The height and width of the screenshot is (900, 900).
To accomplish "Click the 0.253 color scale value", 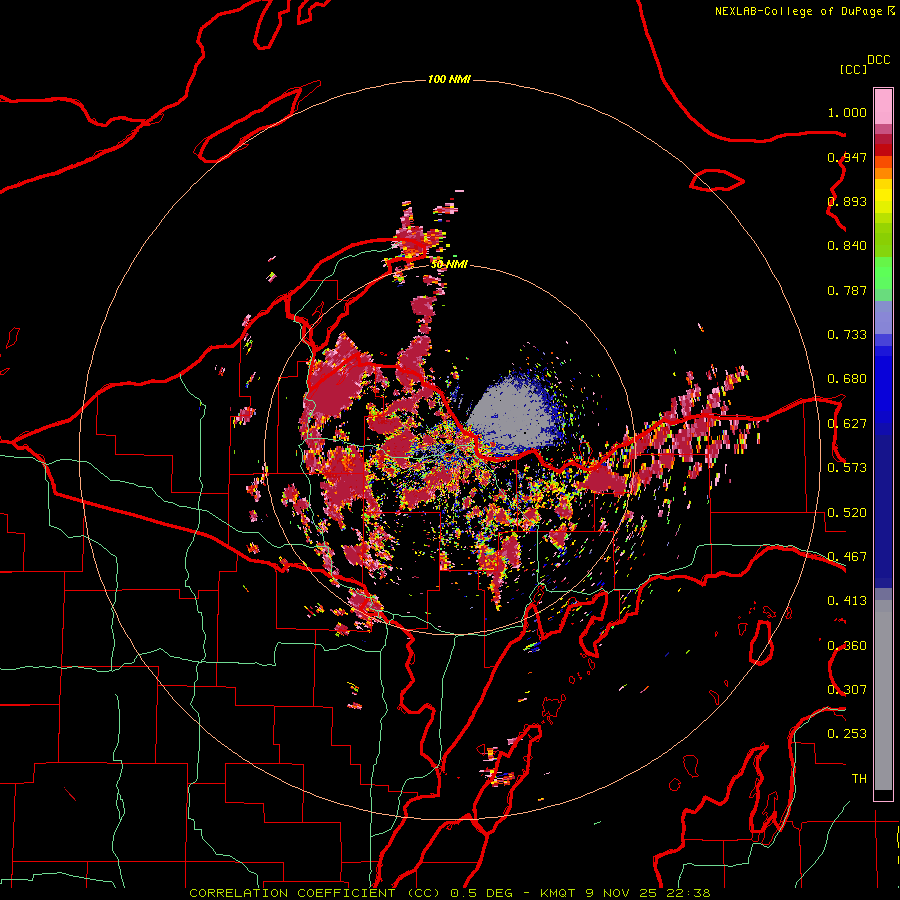I will [847, 734].
